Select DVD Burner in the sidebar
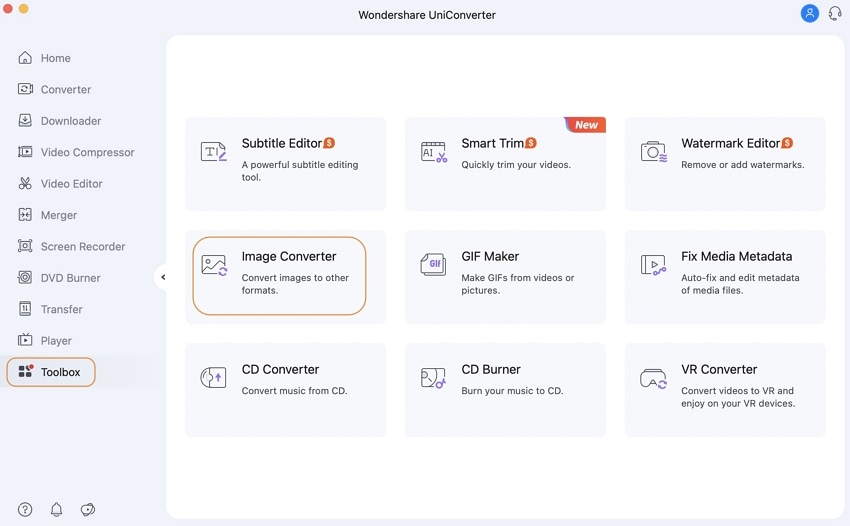This screenshot has width=850, height=526. [70, 278]
